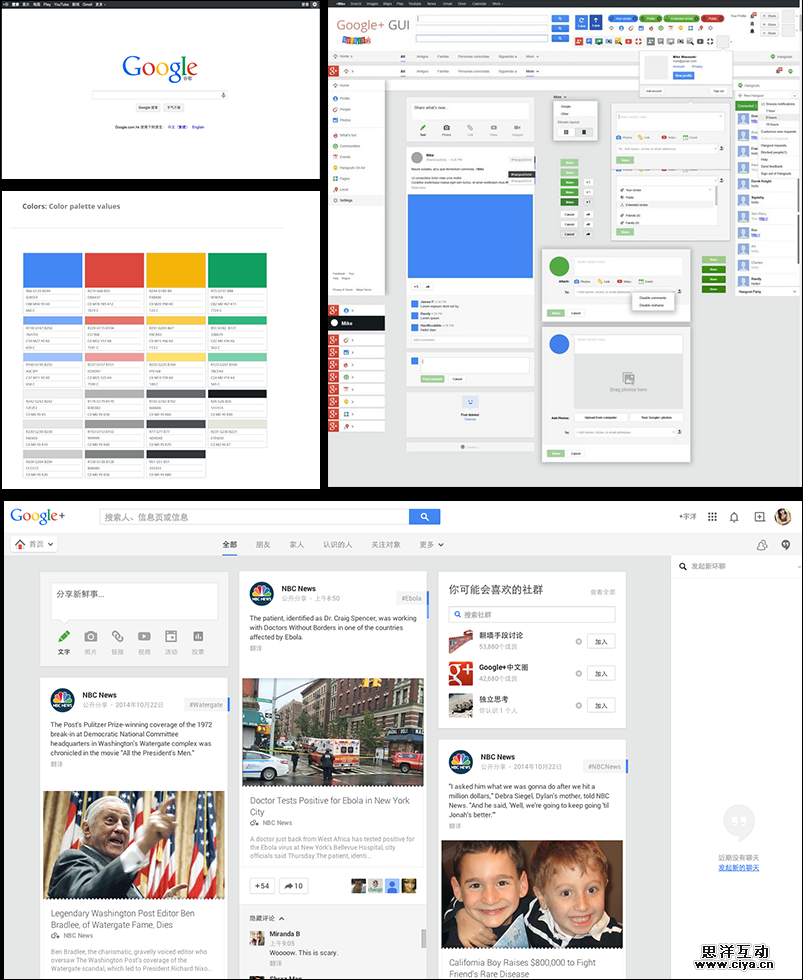803x980 pixels.
Task: Select the 文字 pencil icon
Action: pyautogui.click(x=64, y=636)
